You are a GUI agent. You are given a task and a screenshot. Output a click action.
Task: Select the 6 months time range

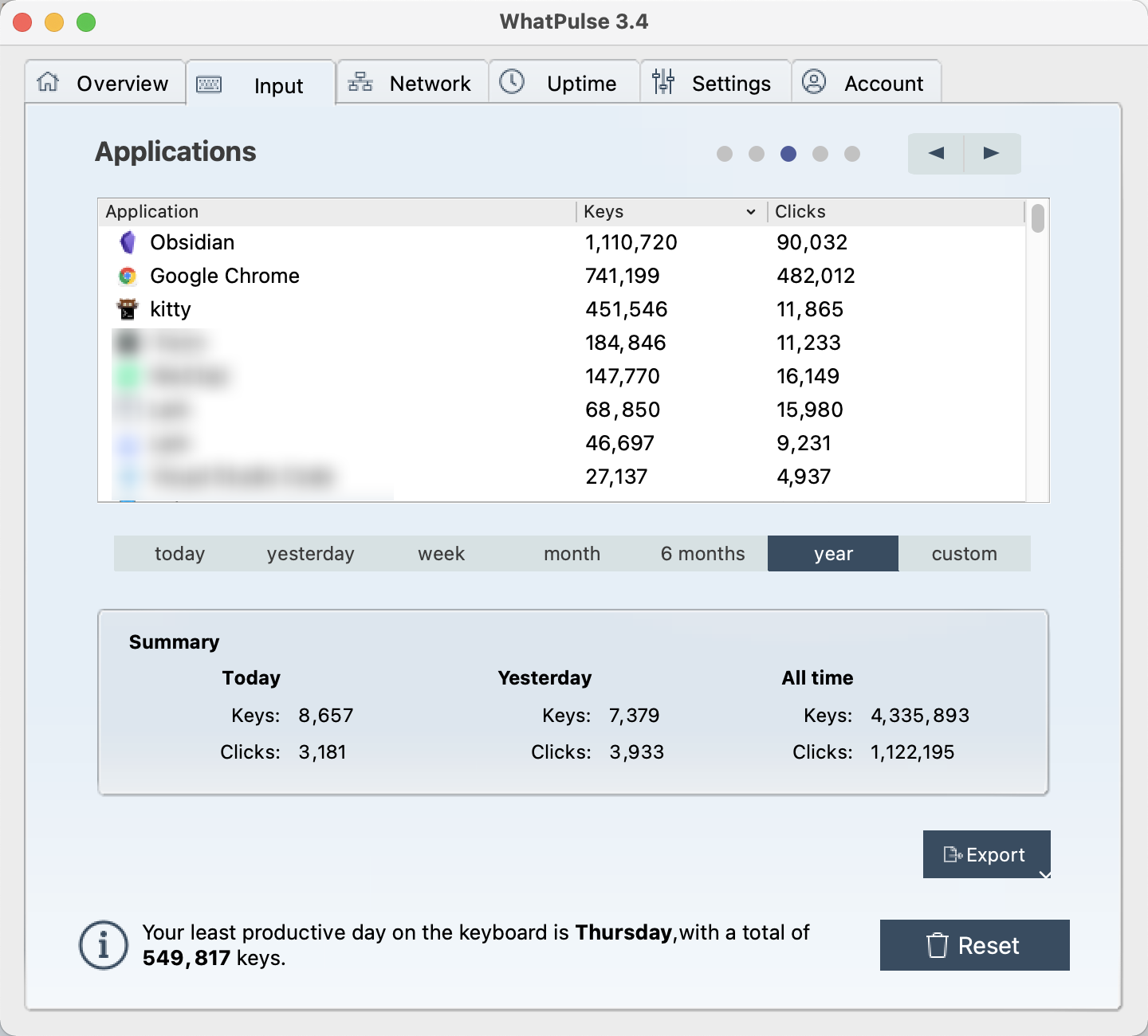pyautogui.click(x=702, y=554)
